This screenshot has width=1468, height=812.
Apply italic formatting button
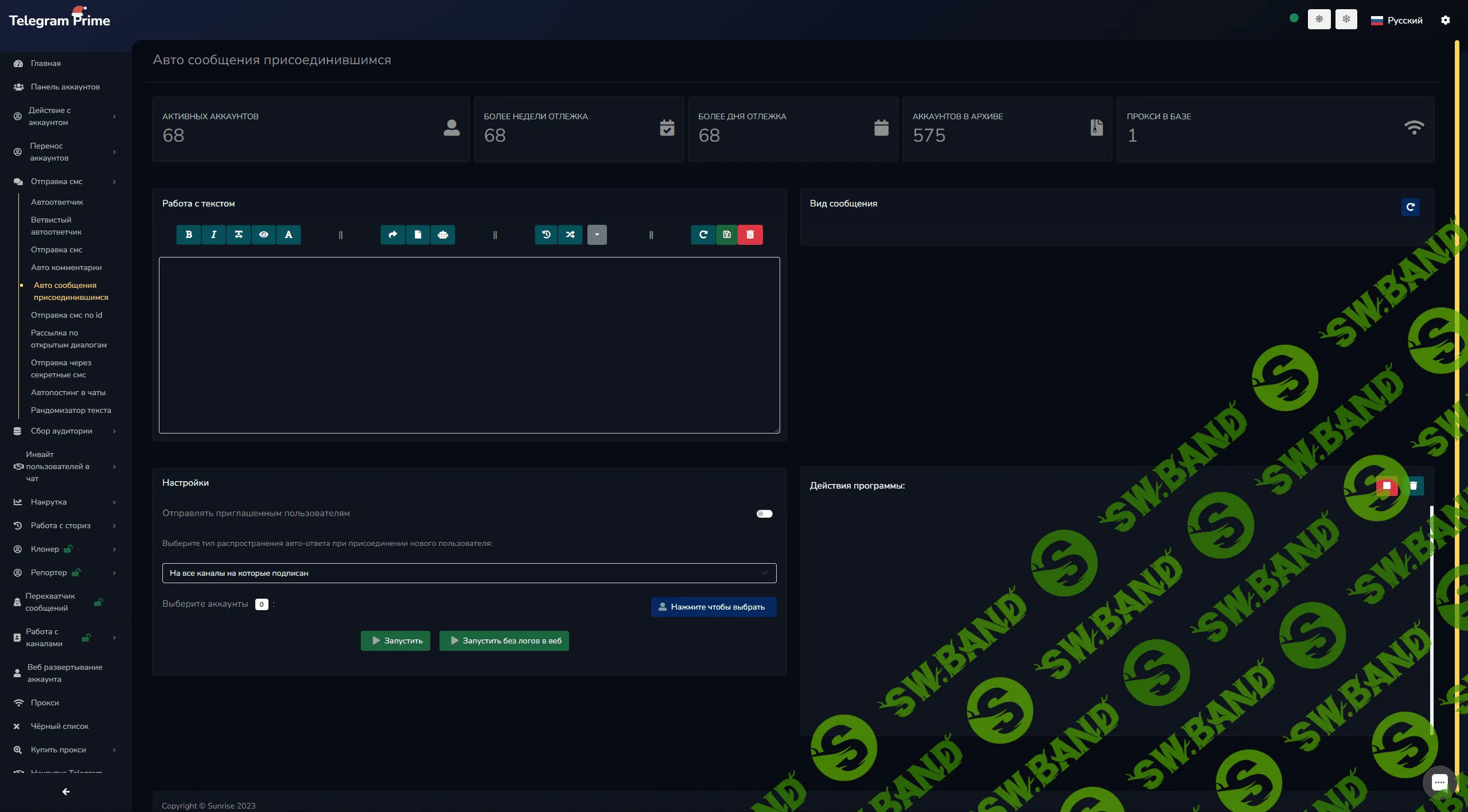(213, 235)
